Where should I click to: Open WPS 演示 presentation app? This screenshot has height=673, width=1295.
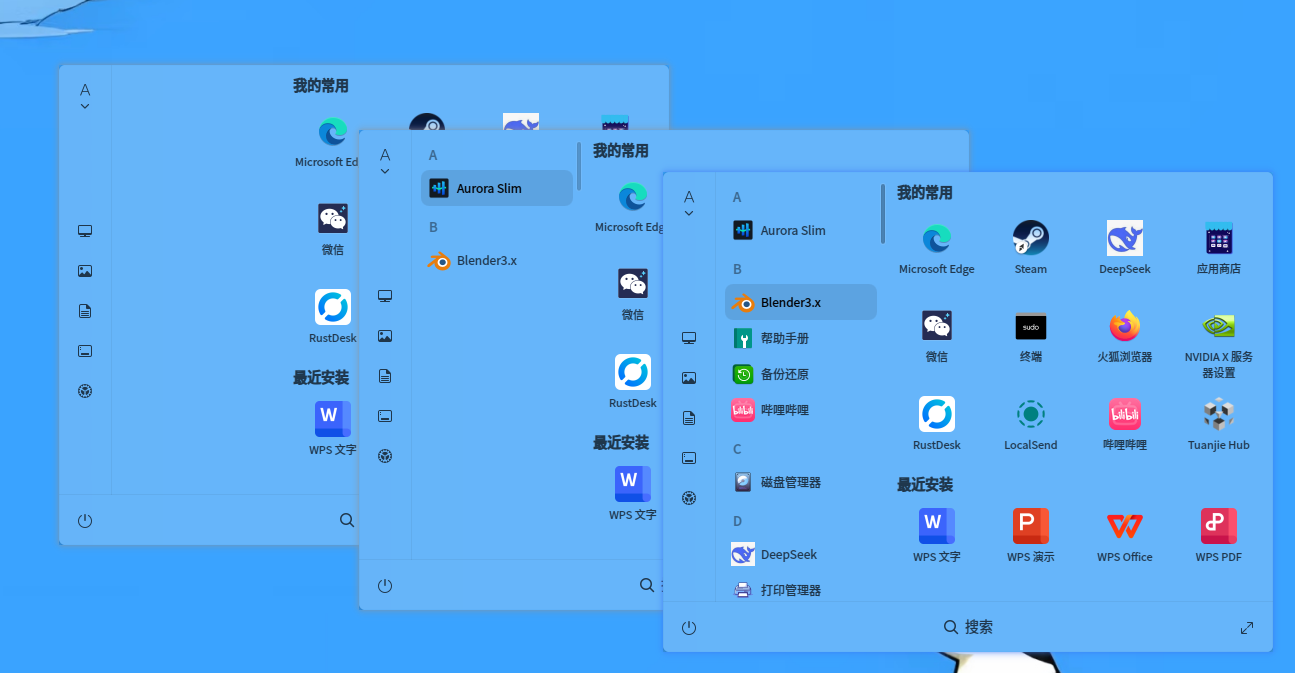pos(1030,535)
